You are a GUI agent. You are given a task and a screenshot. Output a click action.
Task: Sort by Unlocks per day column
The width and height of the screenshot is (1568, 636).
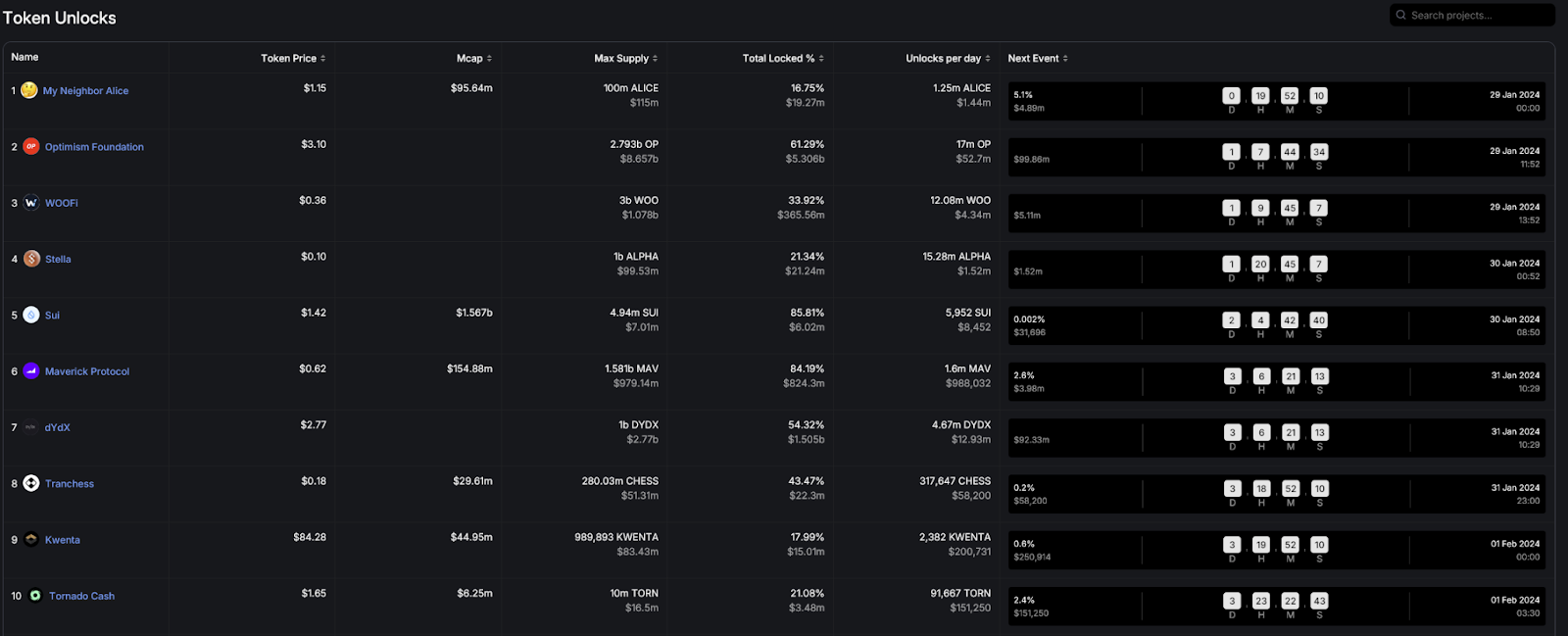[948, 58]
